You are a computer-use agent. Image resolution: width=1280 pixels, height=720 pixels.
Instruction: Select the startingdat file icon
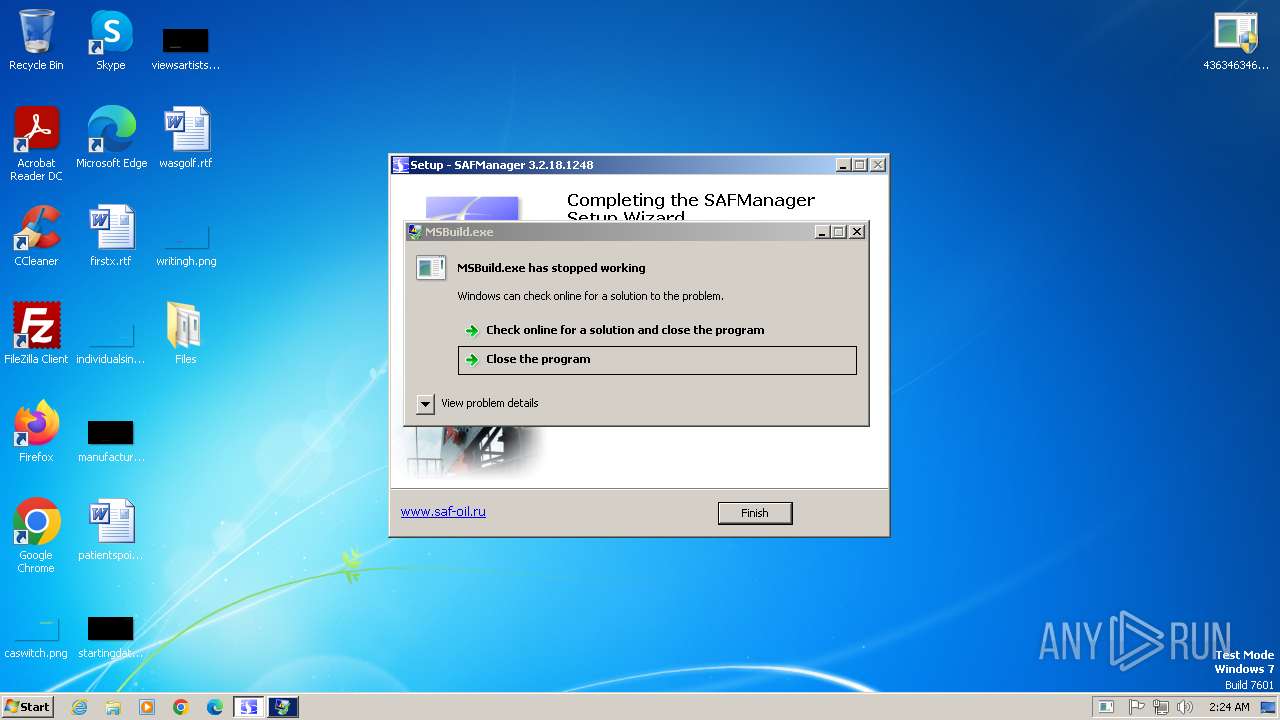(110, 637)
